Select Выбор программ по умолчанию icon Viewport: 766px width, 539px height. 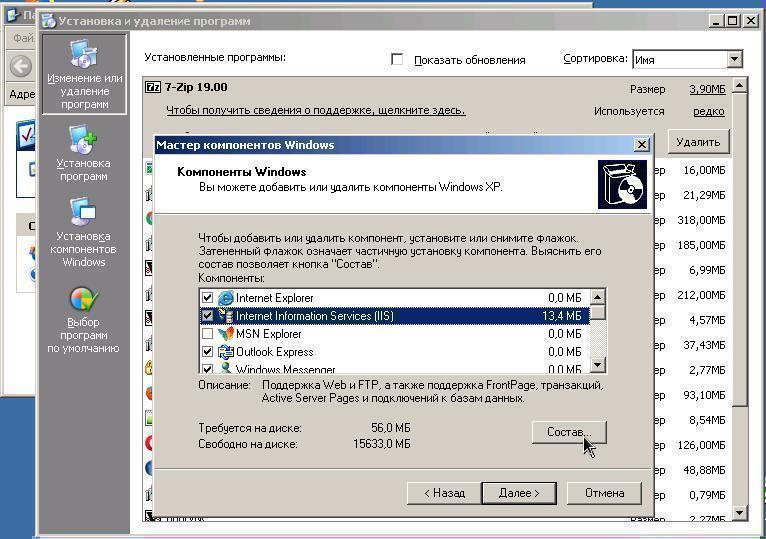point(84,299)
